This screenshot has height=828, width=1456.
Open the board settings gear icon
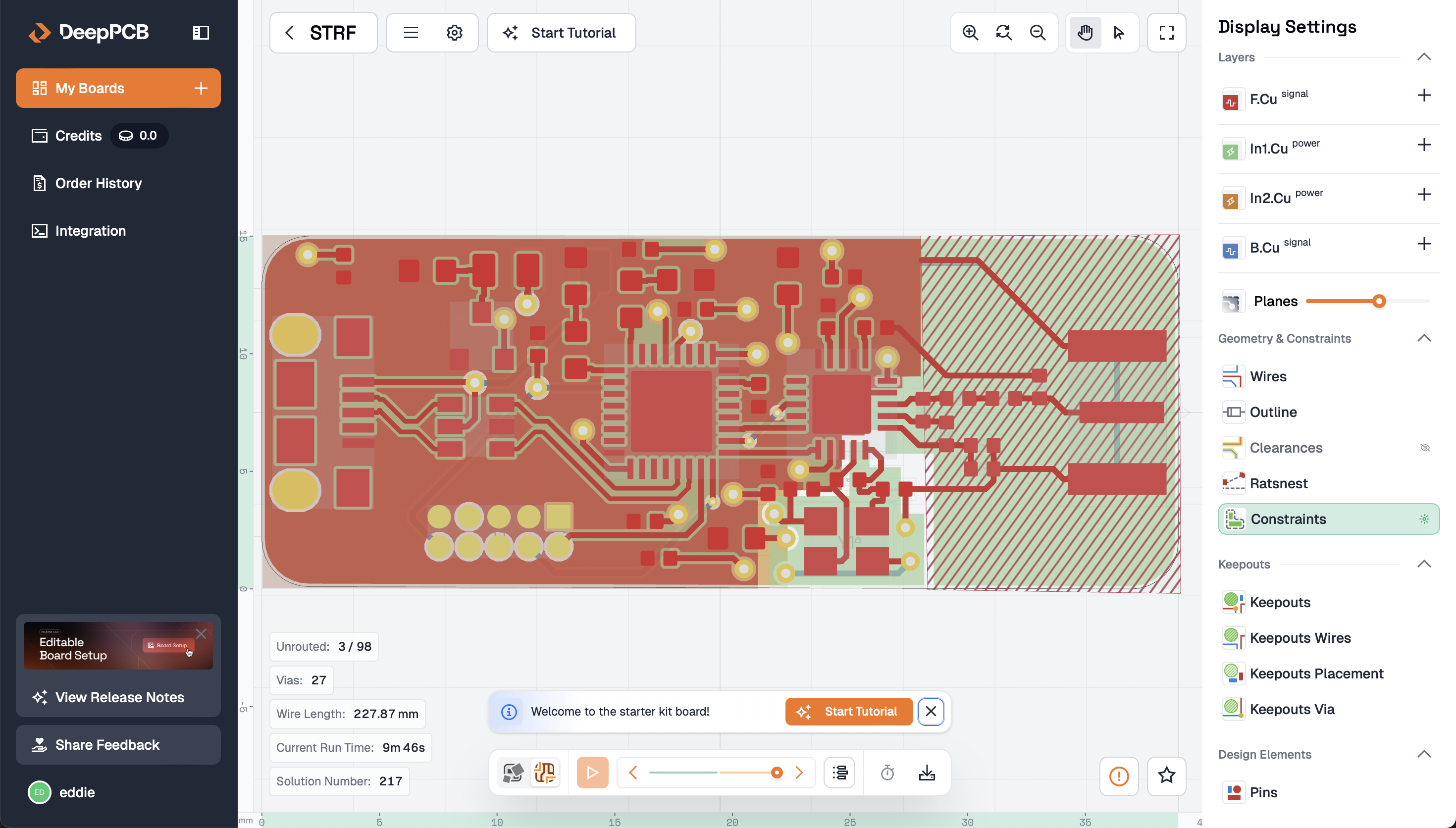pyautogui.click(x=454, y=32)
